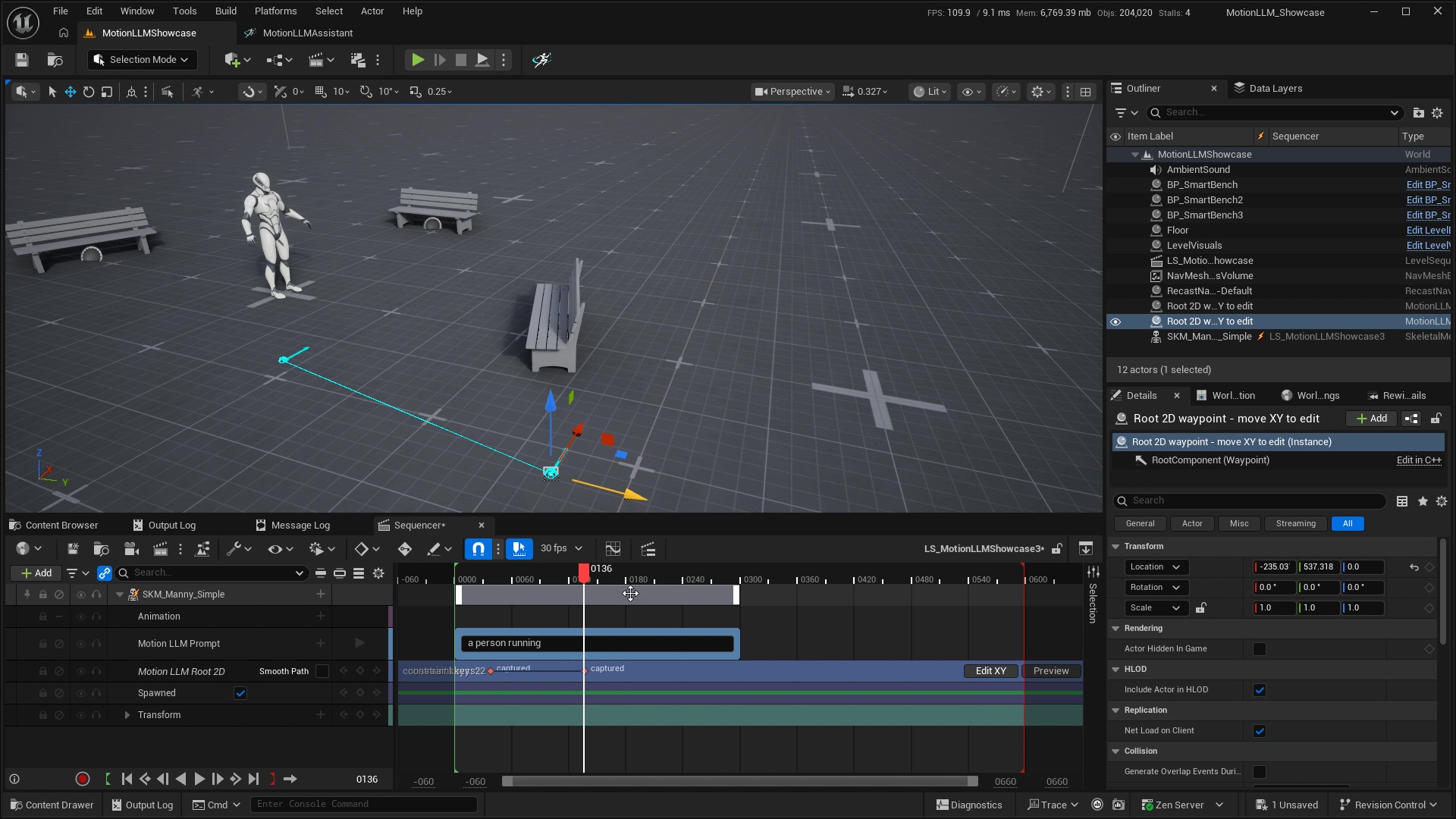The width and height of the screenshot is (1456, 819).
Task: Open the viewport layout grid icon
Action: click(1086, 92)
